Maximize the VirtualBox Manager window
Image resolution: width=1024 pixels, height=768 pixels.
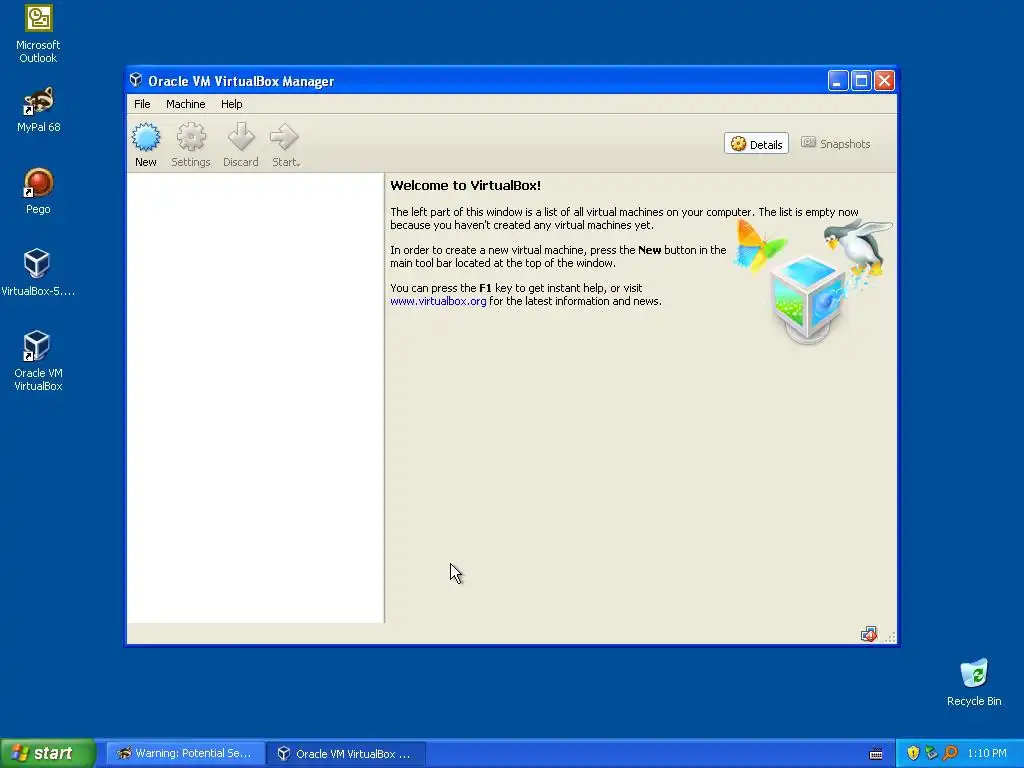click(861, 80)
